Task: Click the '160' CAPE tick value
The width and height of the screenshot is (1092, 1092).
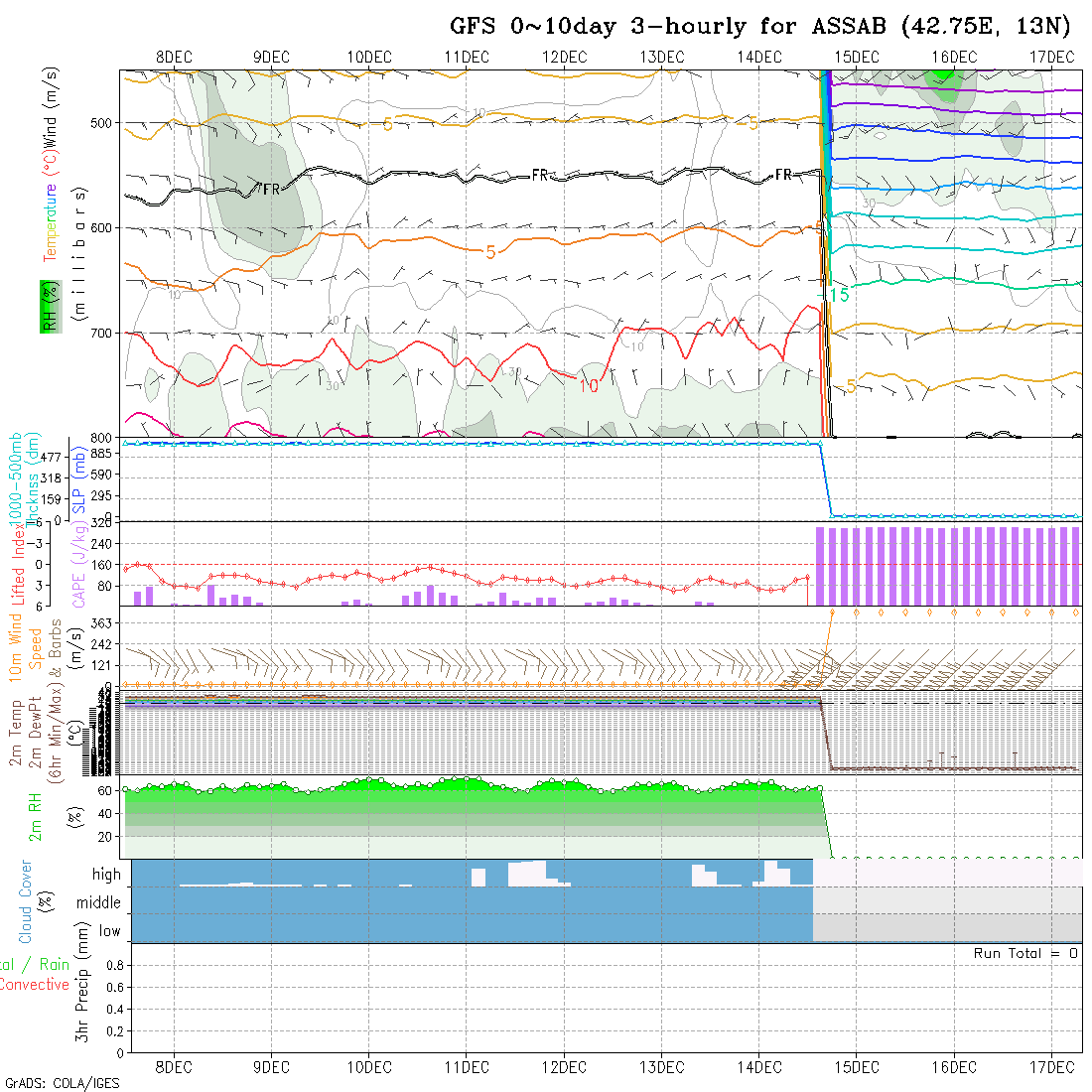Action: [101, 565]
